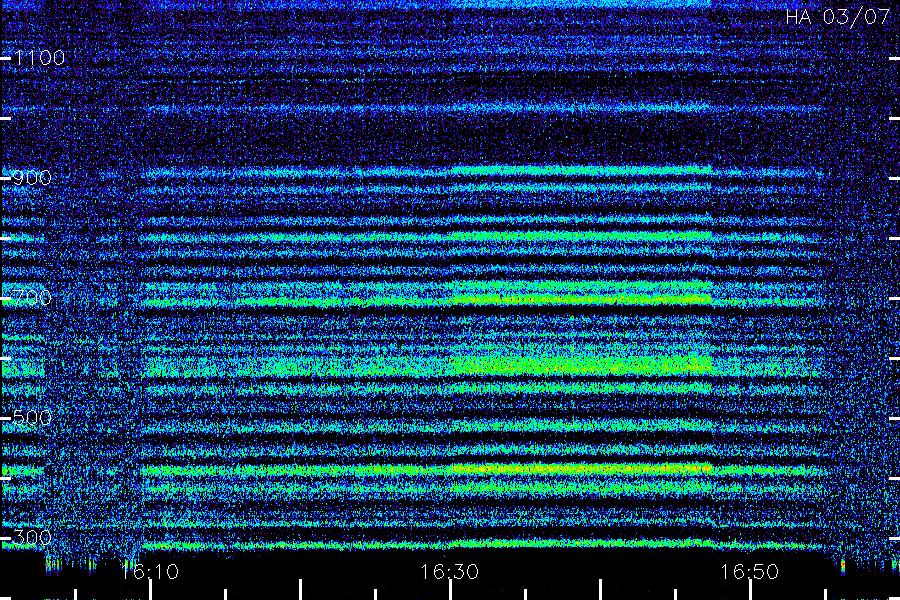Click the 300 frequency axis label
This screenshot has width=900, height=600.
pos(32,538)
